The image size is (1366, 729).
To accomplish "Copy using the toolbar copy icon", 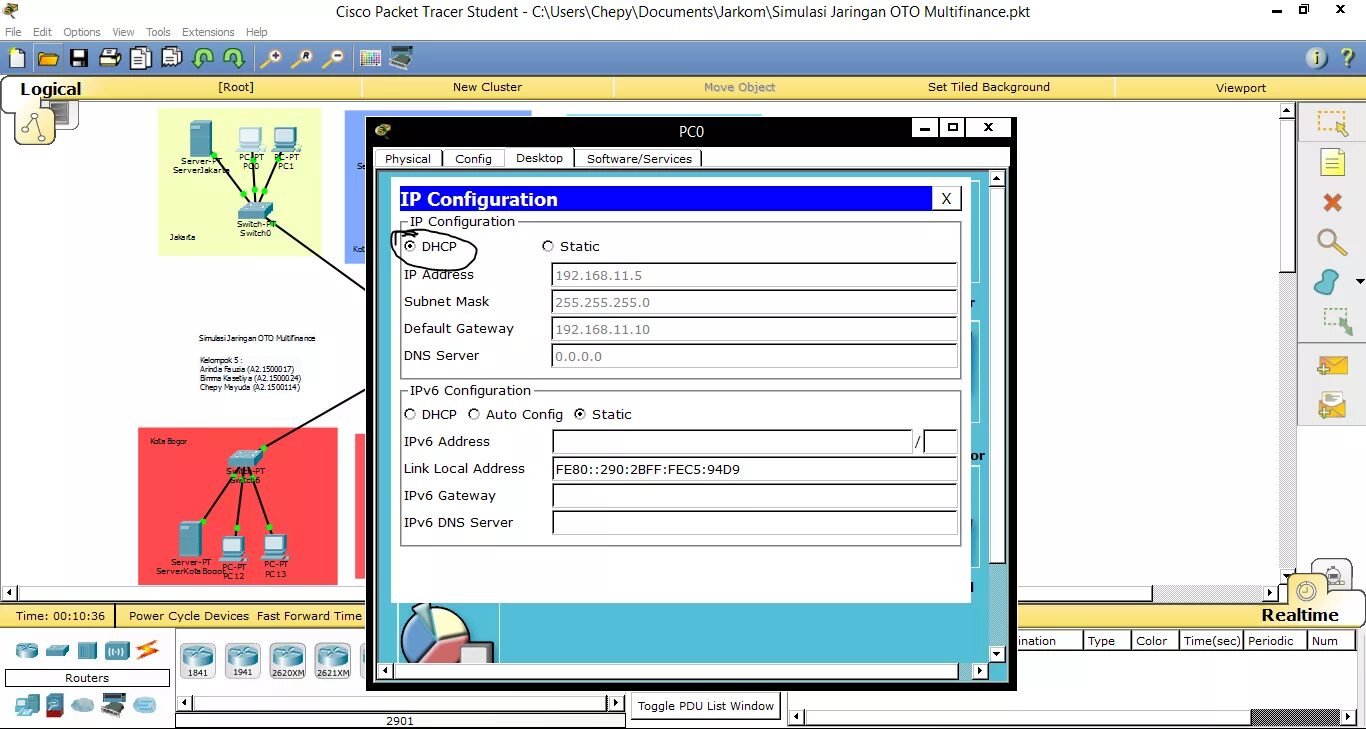I will [x=141, y=58].
